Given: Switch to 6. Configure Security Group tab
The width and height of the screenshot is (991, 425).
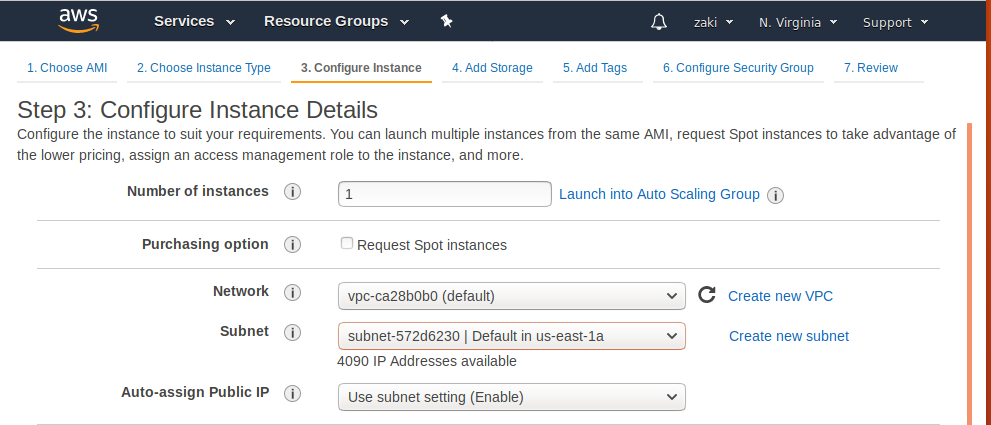Looking at the screenshot, I should coord(738,68).
